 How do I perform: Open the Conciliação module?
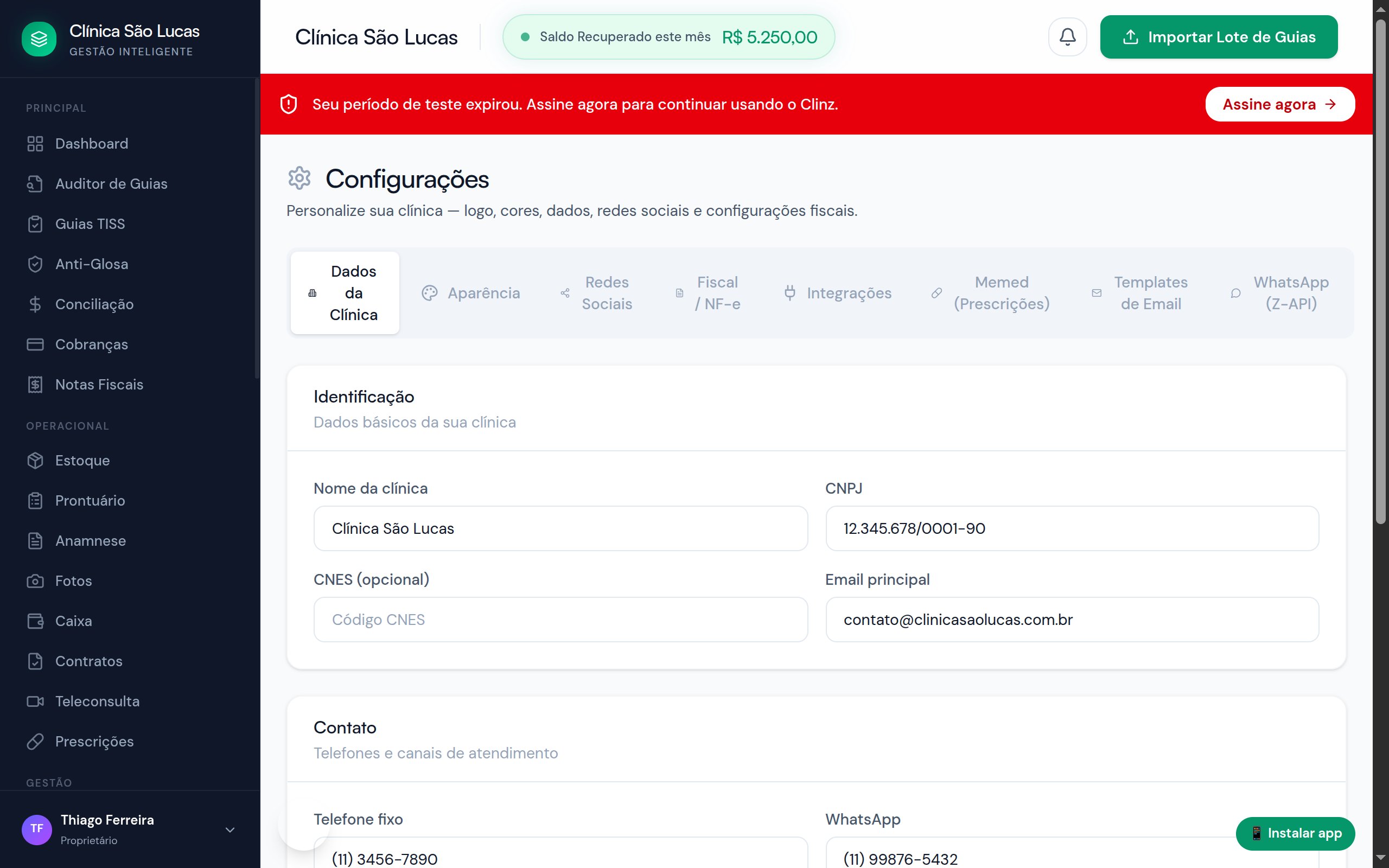pos(94,304)
